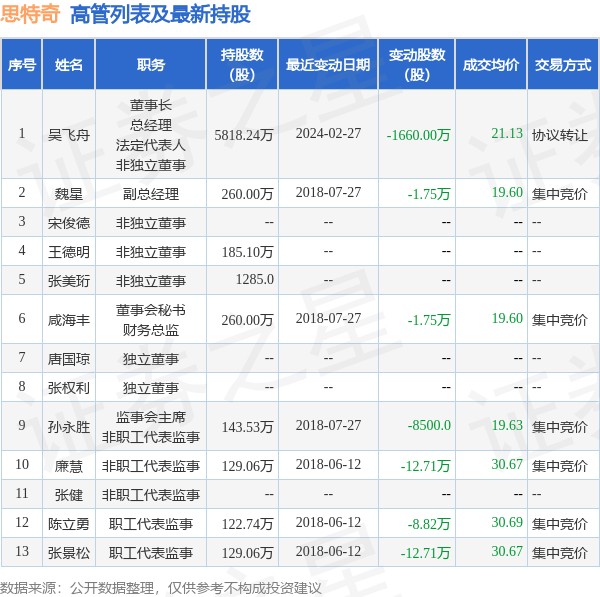The height and width of the screenshot is (597, 600).
Task: Select the name 孙永胜
Action: [68, 426]
